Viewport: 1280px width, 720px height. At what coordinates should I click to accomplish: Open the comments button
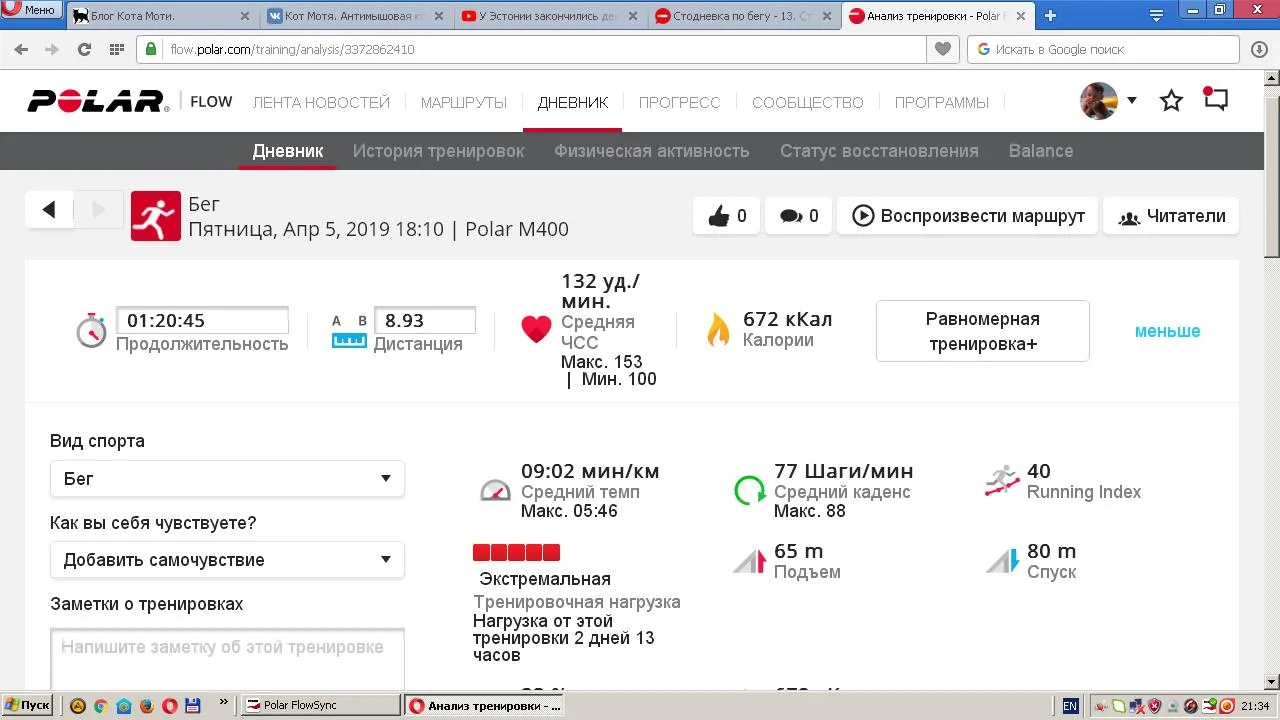tap(798, 216)
